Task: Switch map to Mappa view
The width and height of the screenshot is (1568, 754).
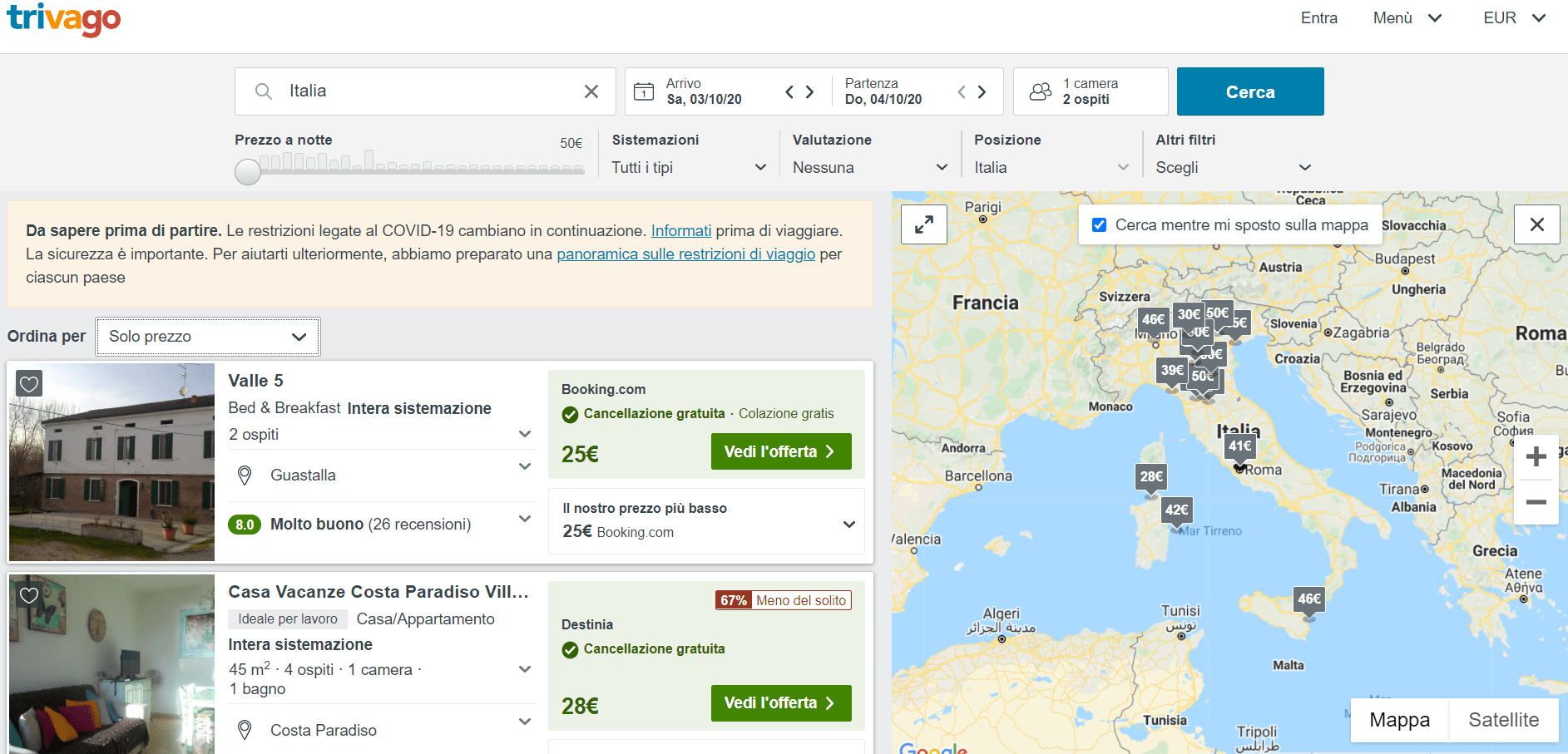Action: coord(1399,720)
